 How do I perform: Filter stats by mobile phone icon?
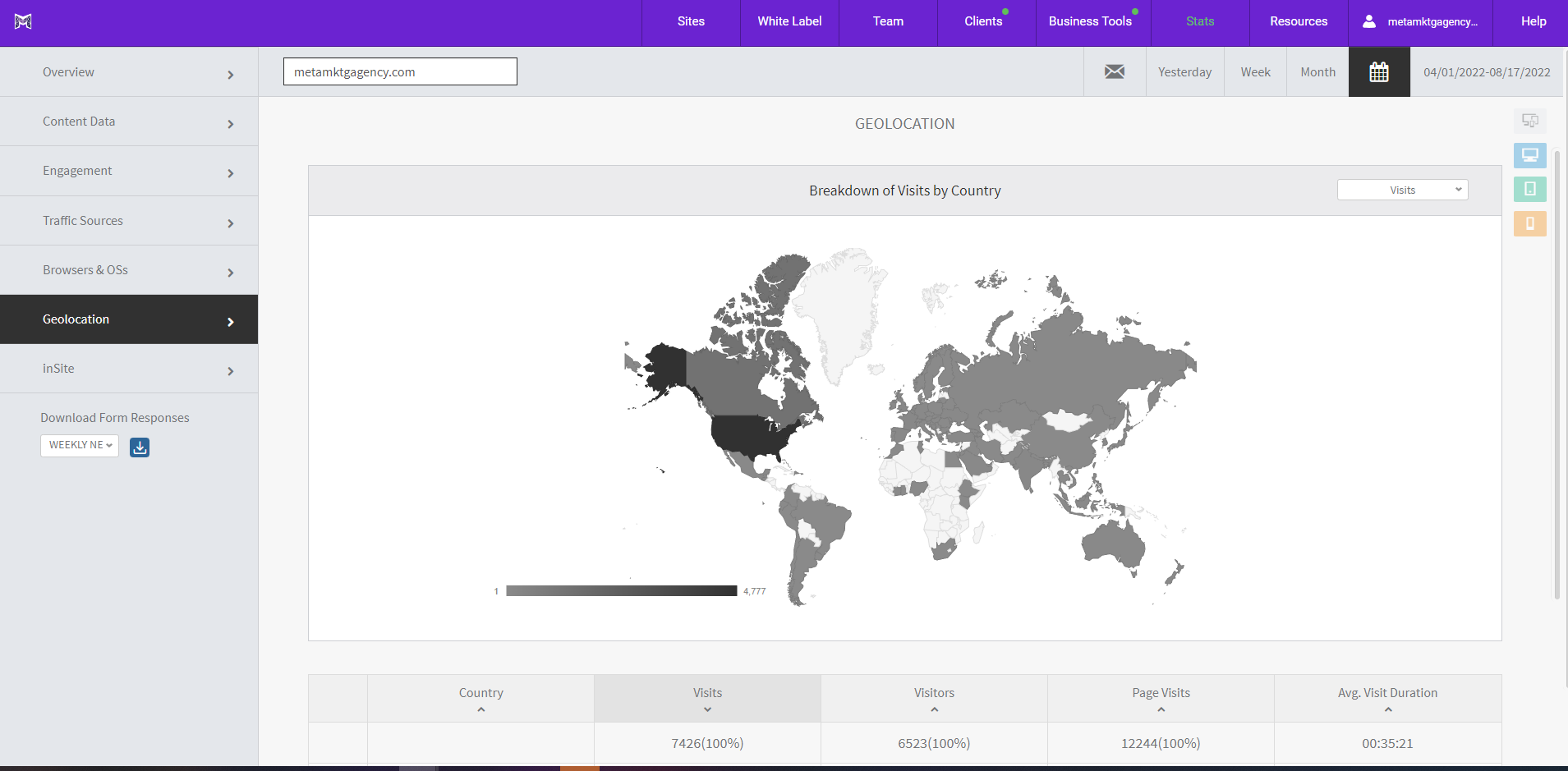point(1530,223)
